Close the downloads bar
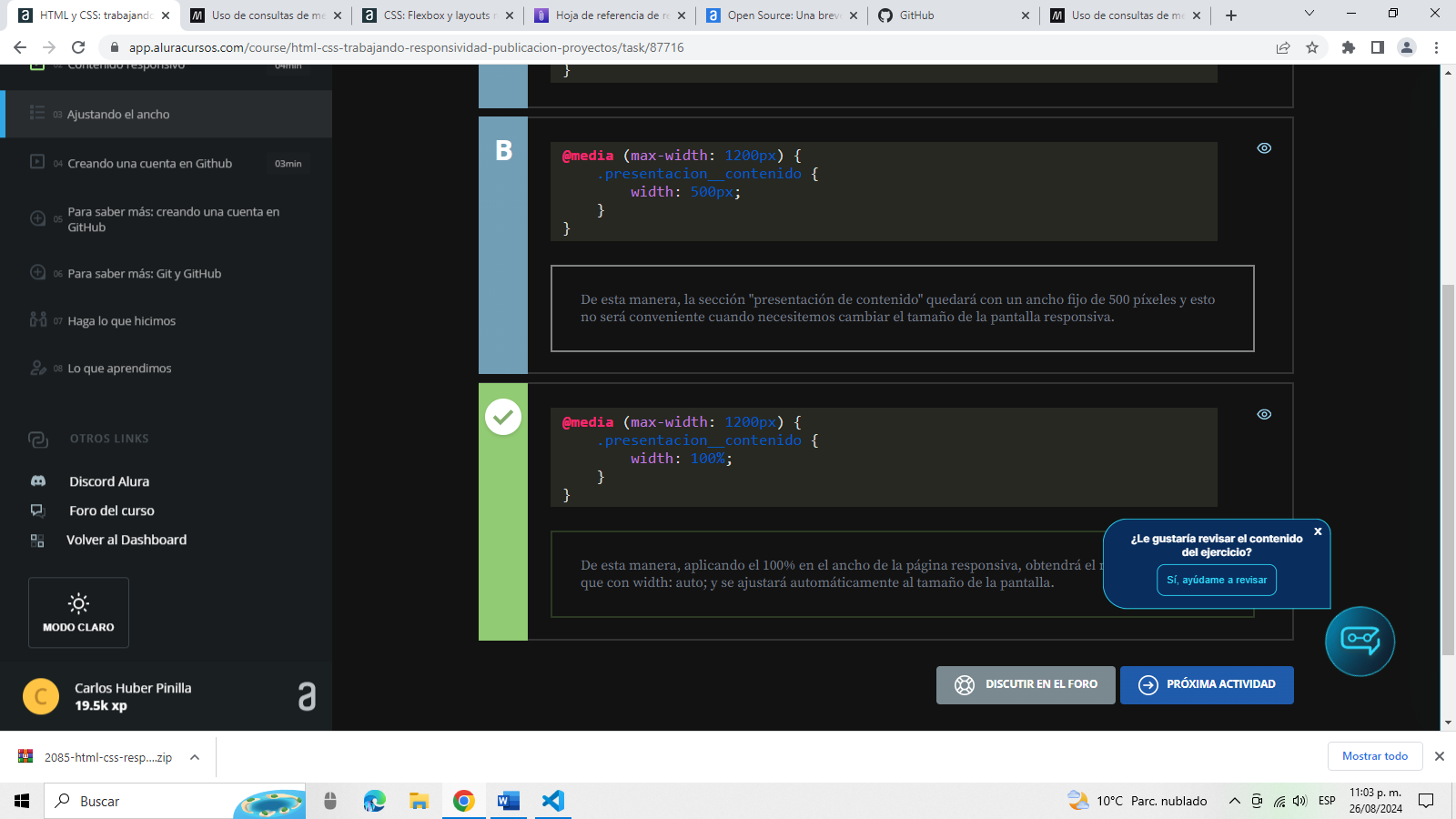This screenshot has width=1456, height=819. point(1440,756)
